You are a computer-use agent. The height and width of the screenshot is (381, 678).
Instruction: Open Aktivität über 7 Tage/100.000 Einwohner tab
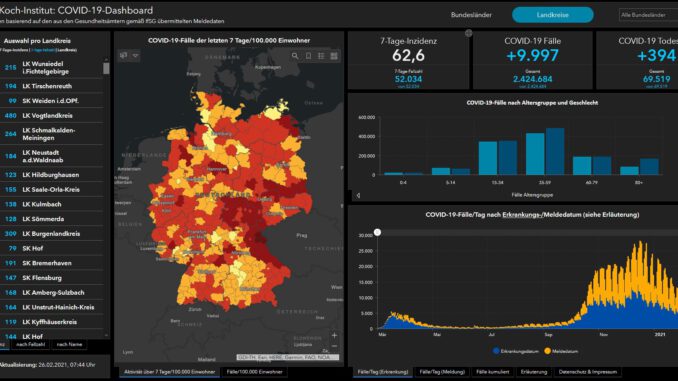(170, 372)
